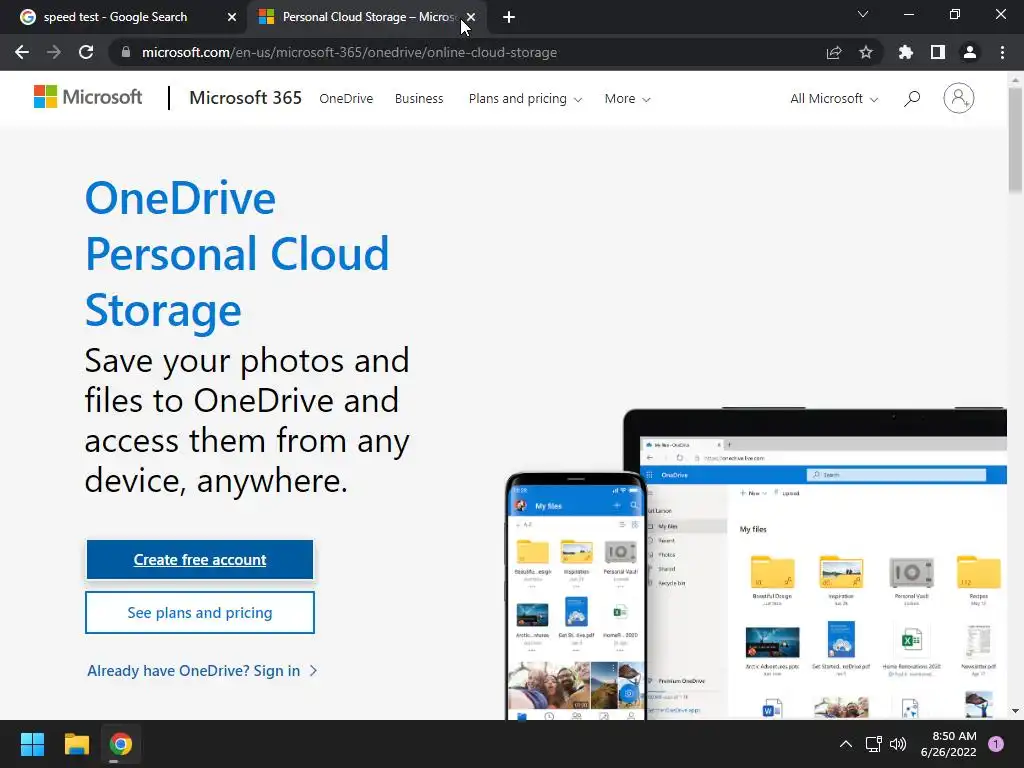Open the volume tray icon
This screenshot has width=1024, height=768.
pyautogui.click(x=898, y=744)
